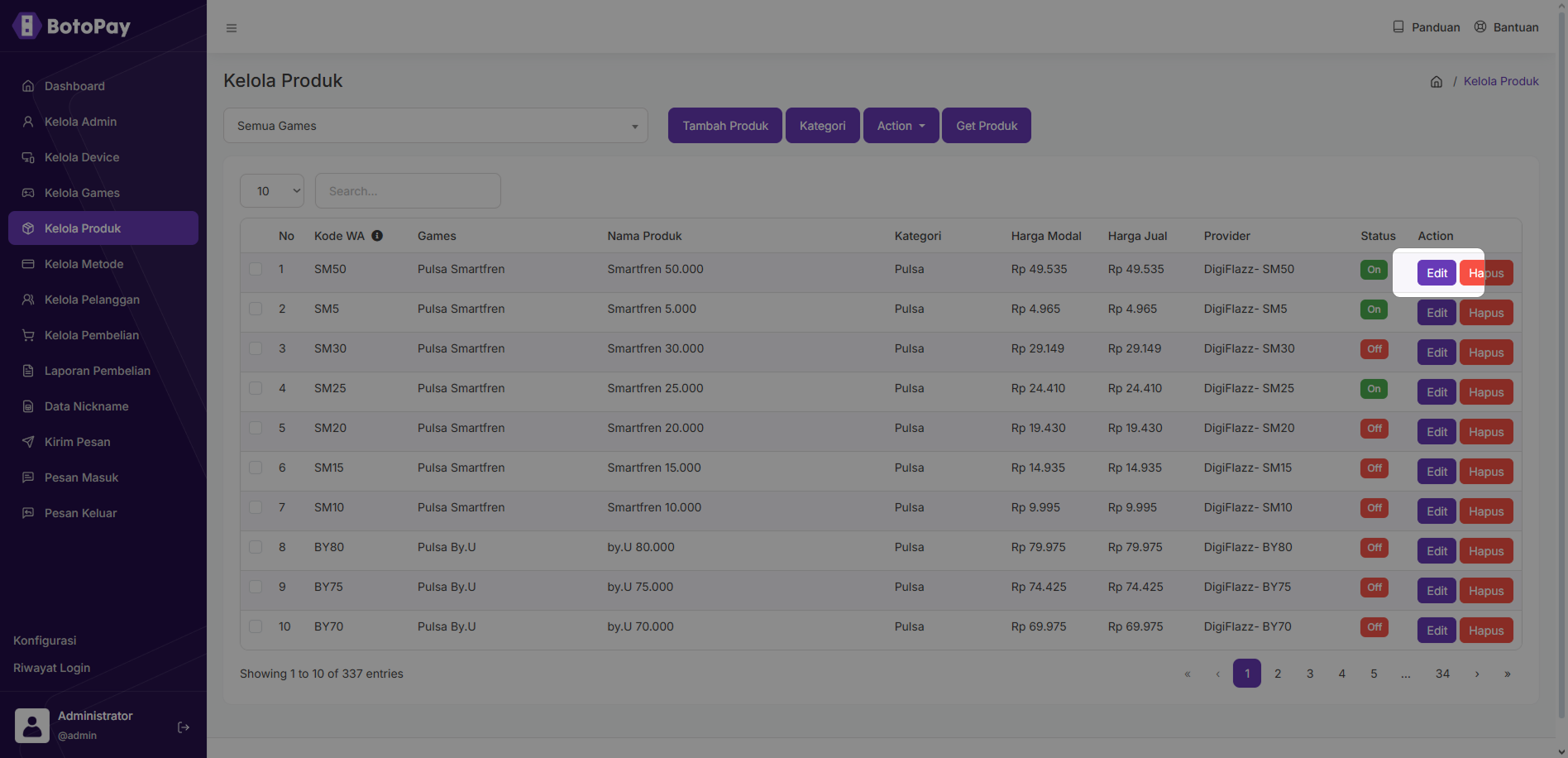Open Kelola Admin in the sidebar
1568x758 pixels.
103,122
